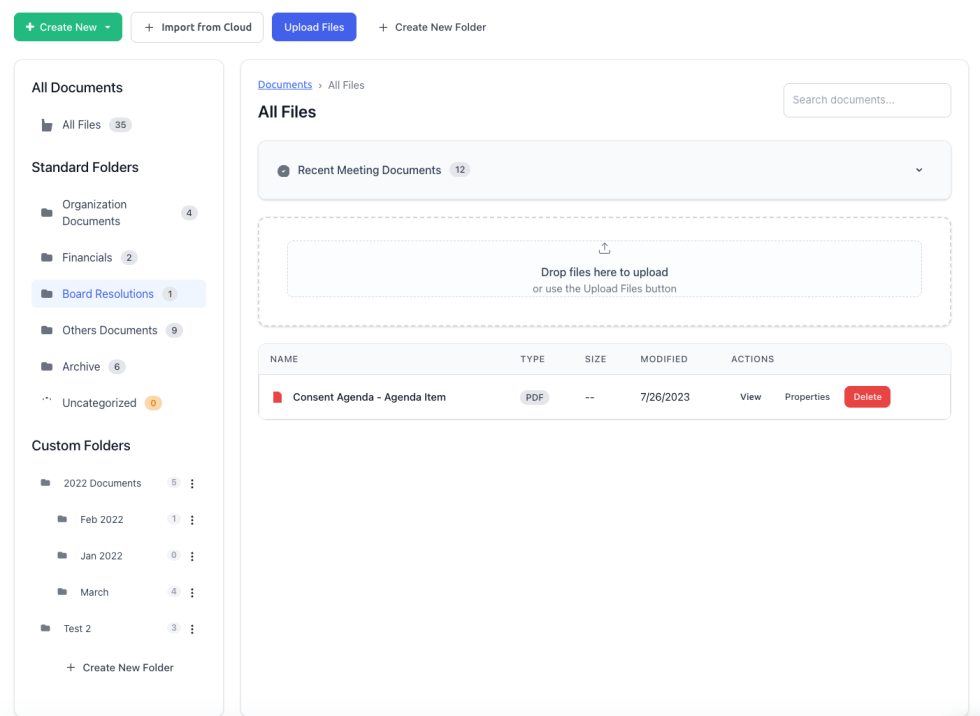Viewport: 980px width, 716px height.
Task: Click Consent Agenda - Agenda Item file name
Action: pos(369,397)
